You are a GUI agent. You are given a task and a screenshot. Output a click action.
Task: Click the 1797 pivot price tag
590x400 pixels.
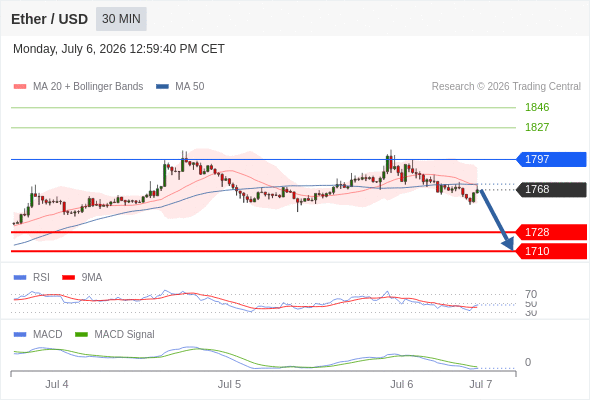[x=551, y=159]
